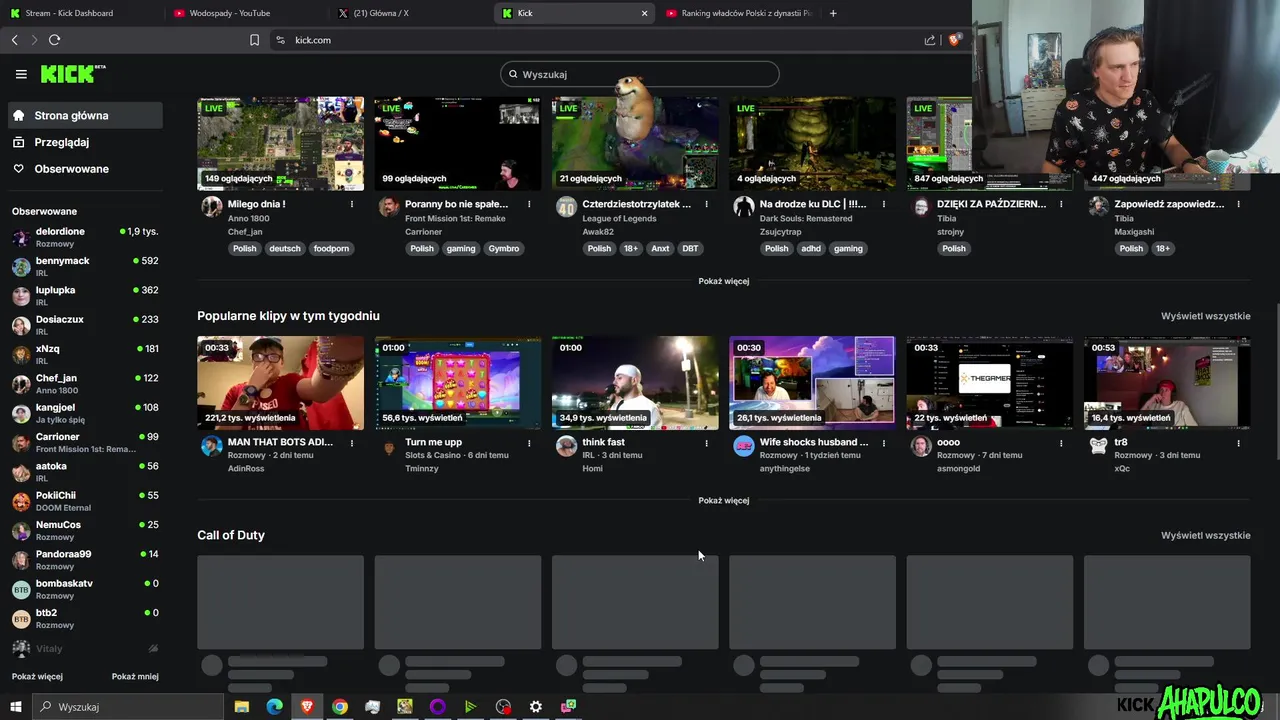Open options for Czterdziestotrzylatek stream

[x=706, y=204]
